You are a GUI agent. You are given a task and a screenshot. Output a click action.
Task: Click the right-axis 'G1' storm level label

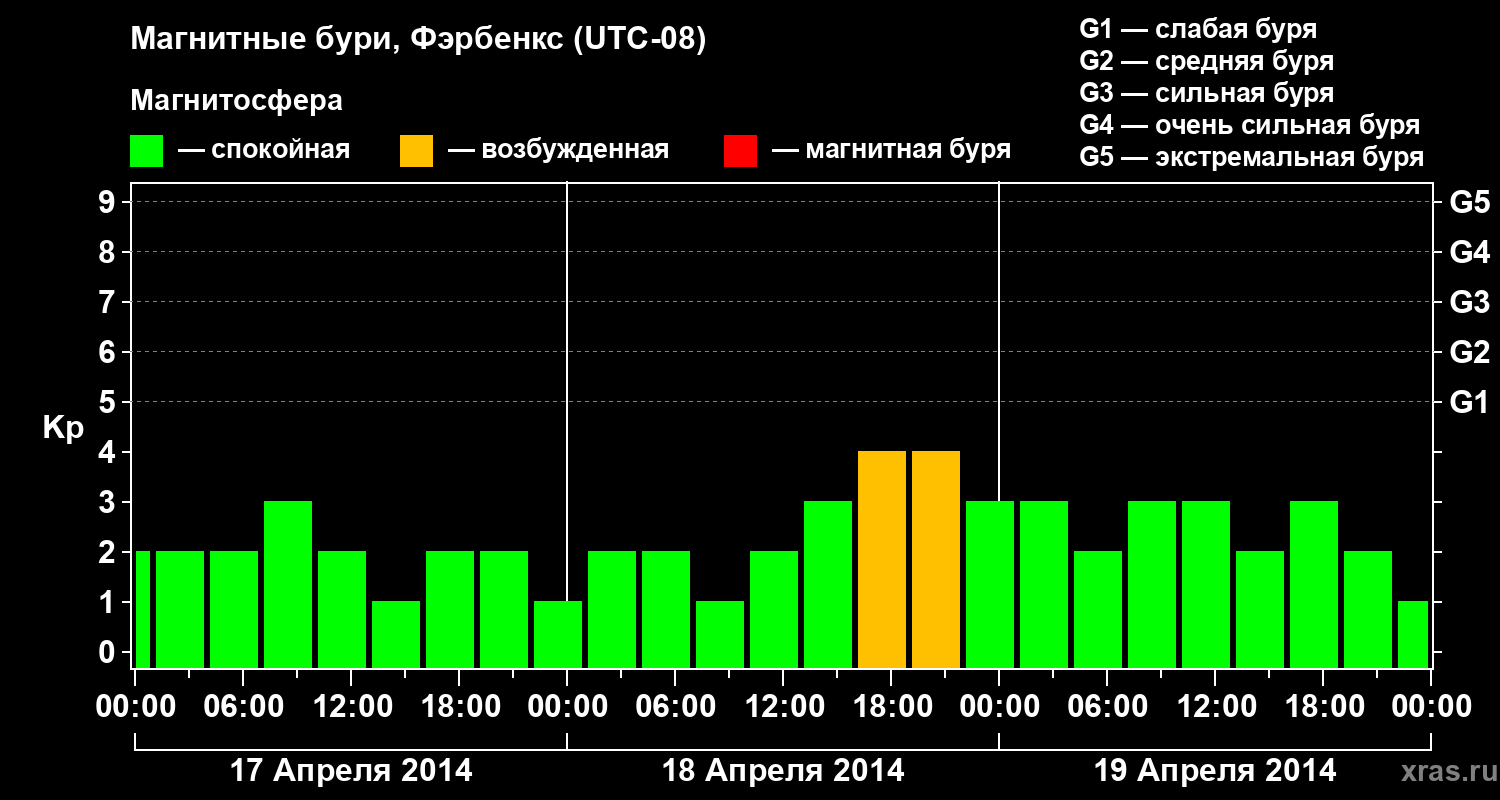1469,402
